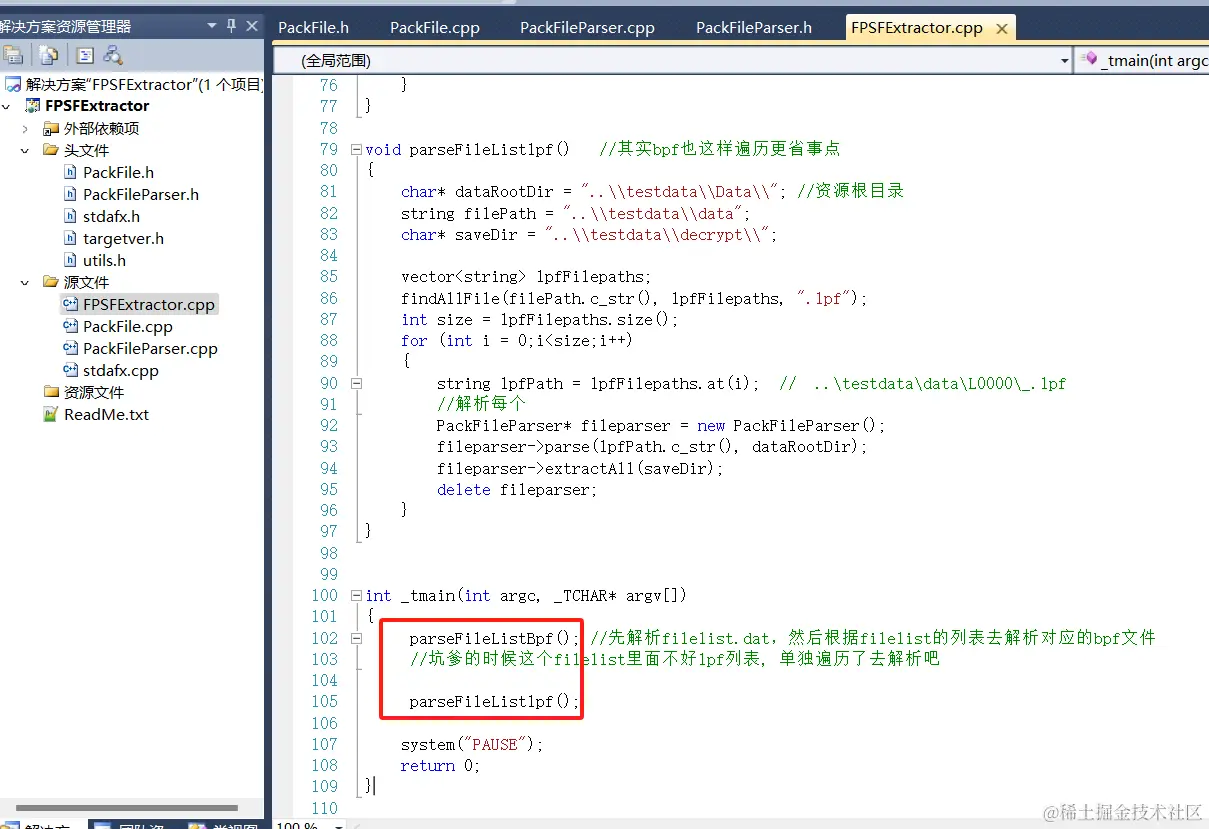Switch to the PackFile.h tab
Viewport: 1209px width, 829px height.
click(x=313, y=28)
